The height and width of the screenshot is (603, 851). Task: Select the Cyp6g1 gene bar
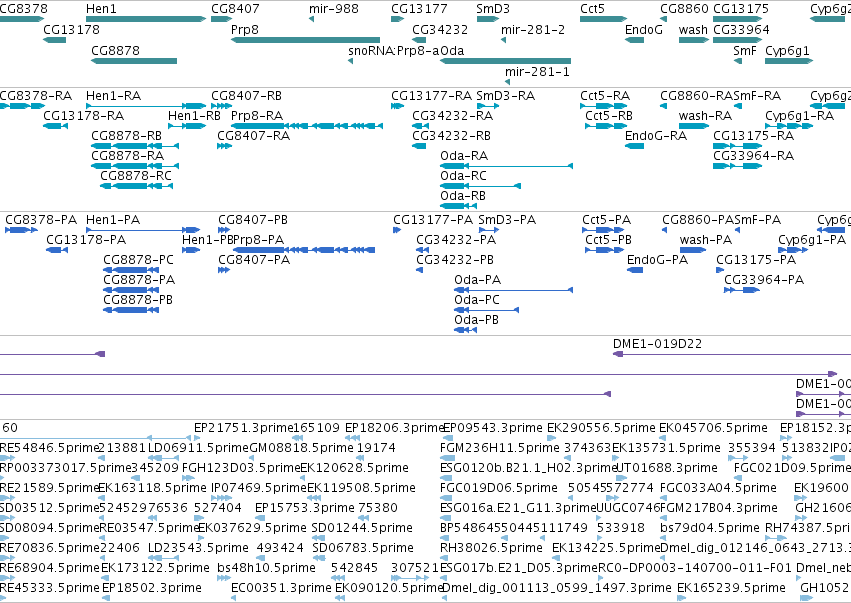(789, 61)
